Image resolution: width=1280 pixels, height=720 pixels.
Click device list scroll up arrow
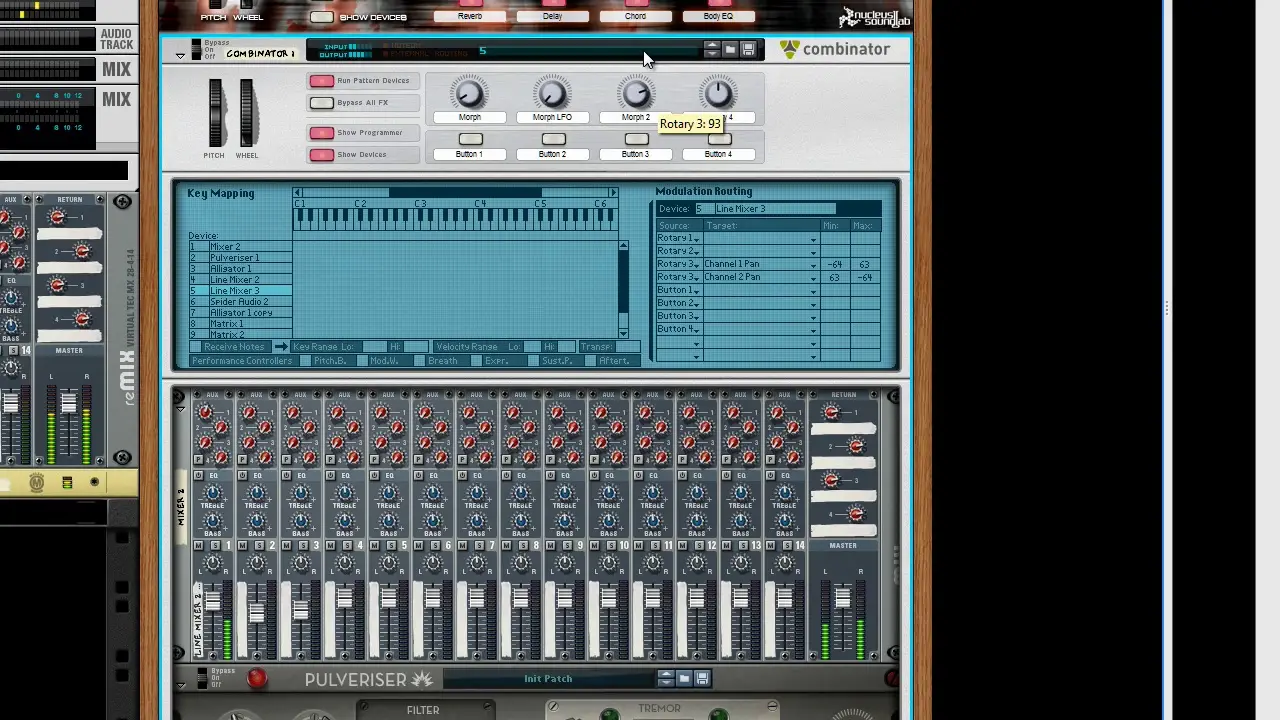[624, 246]
